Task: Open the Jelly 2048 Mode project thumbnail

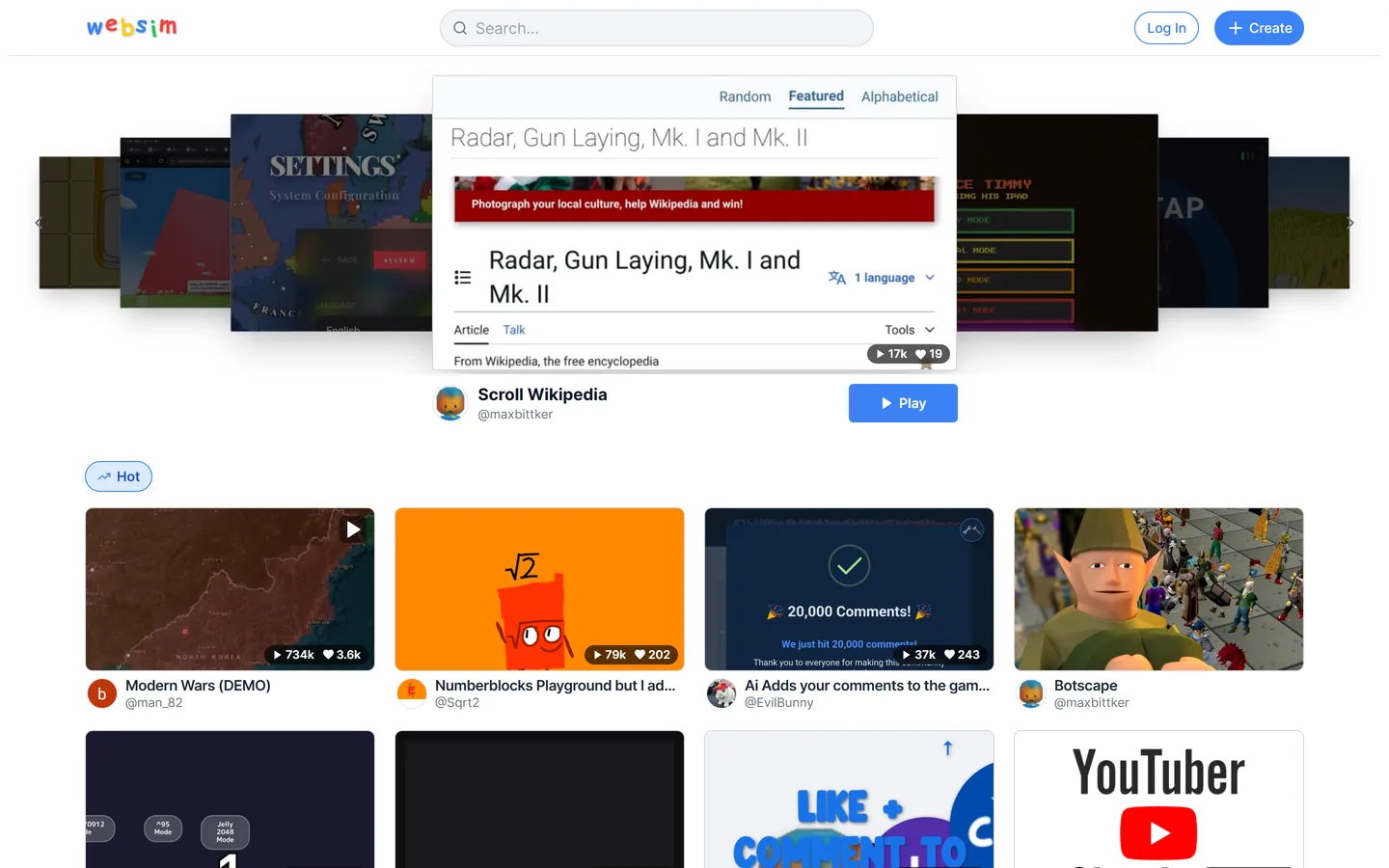Action: click(230, 800)
